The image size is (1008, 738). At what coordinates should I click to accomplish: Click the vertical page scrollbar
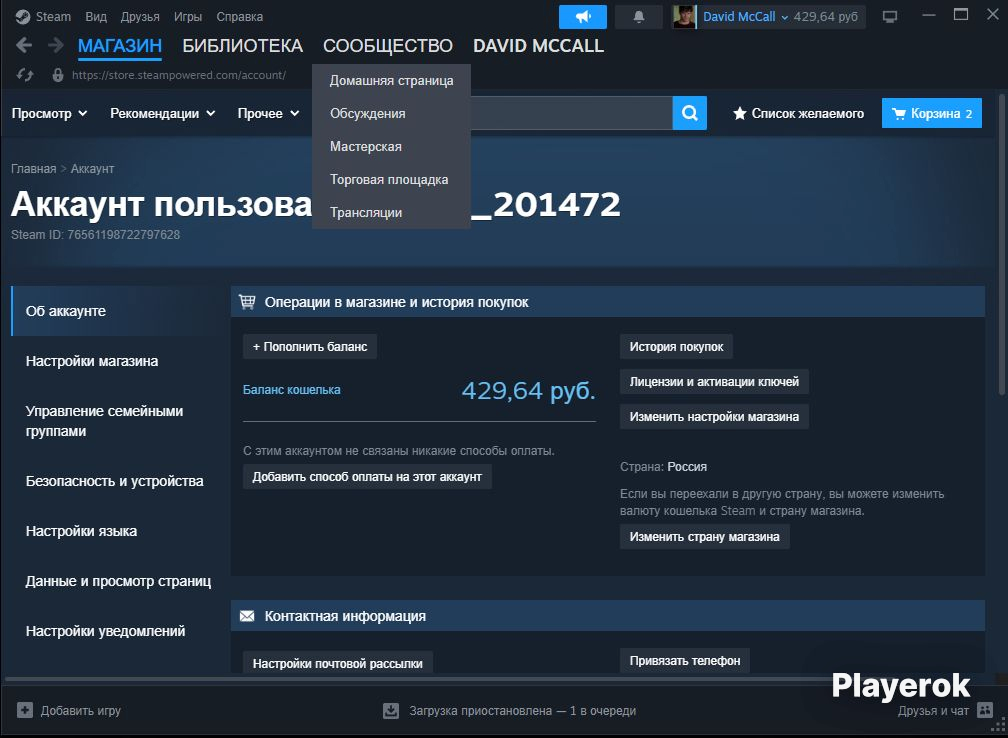1002,244
